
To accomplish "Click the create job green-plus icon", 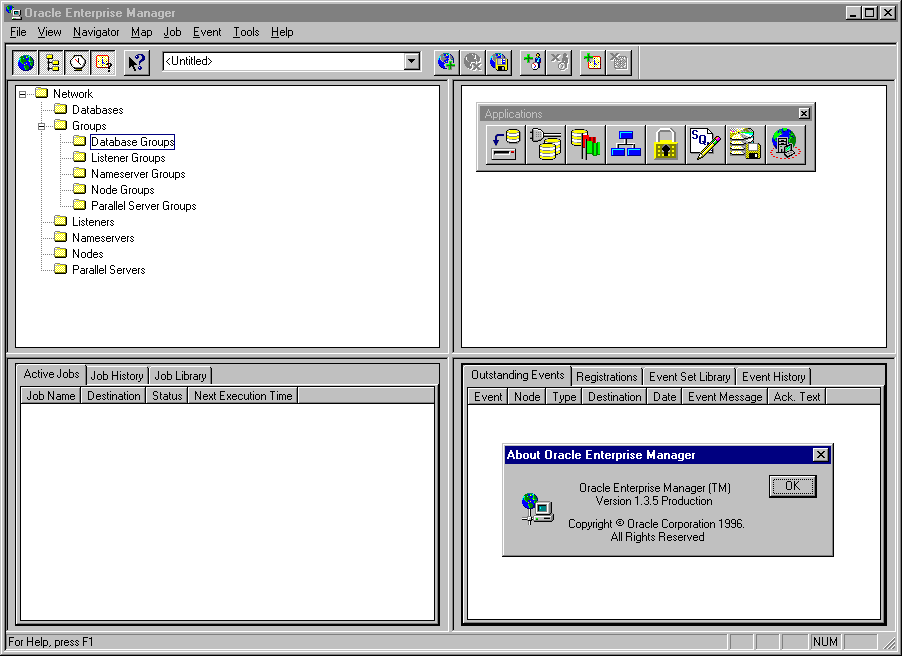I will (x=533, y=62).
